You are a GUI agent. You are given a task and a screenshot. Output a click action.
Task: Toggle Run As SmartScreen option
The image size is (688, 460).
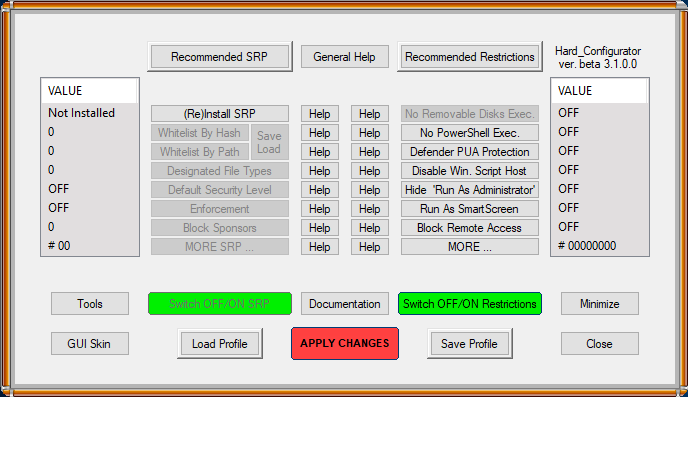click(x=469, y=209)
